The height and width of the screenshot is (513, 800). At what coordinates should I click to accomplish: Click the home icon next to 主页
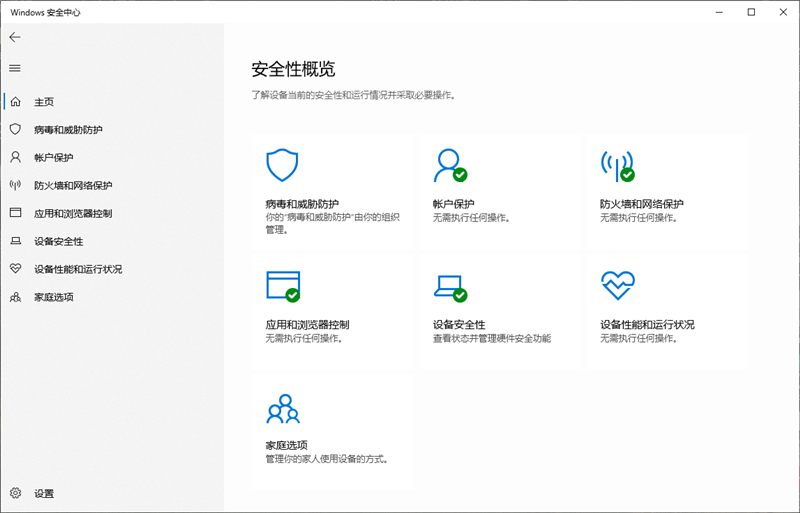click(x=16, y=102)
